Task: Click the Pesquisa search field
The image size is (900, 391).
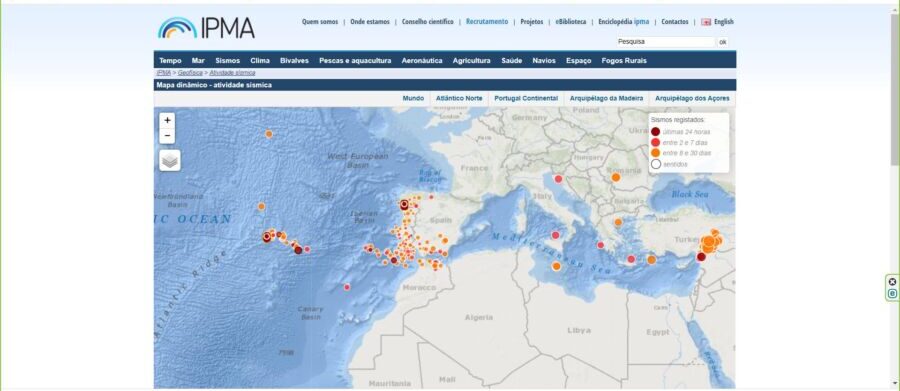Action: 666,42
